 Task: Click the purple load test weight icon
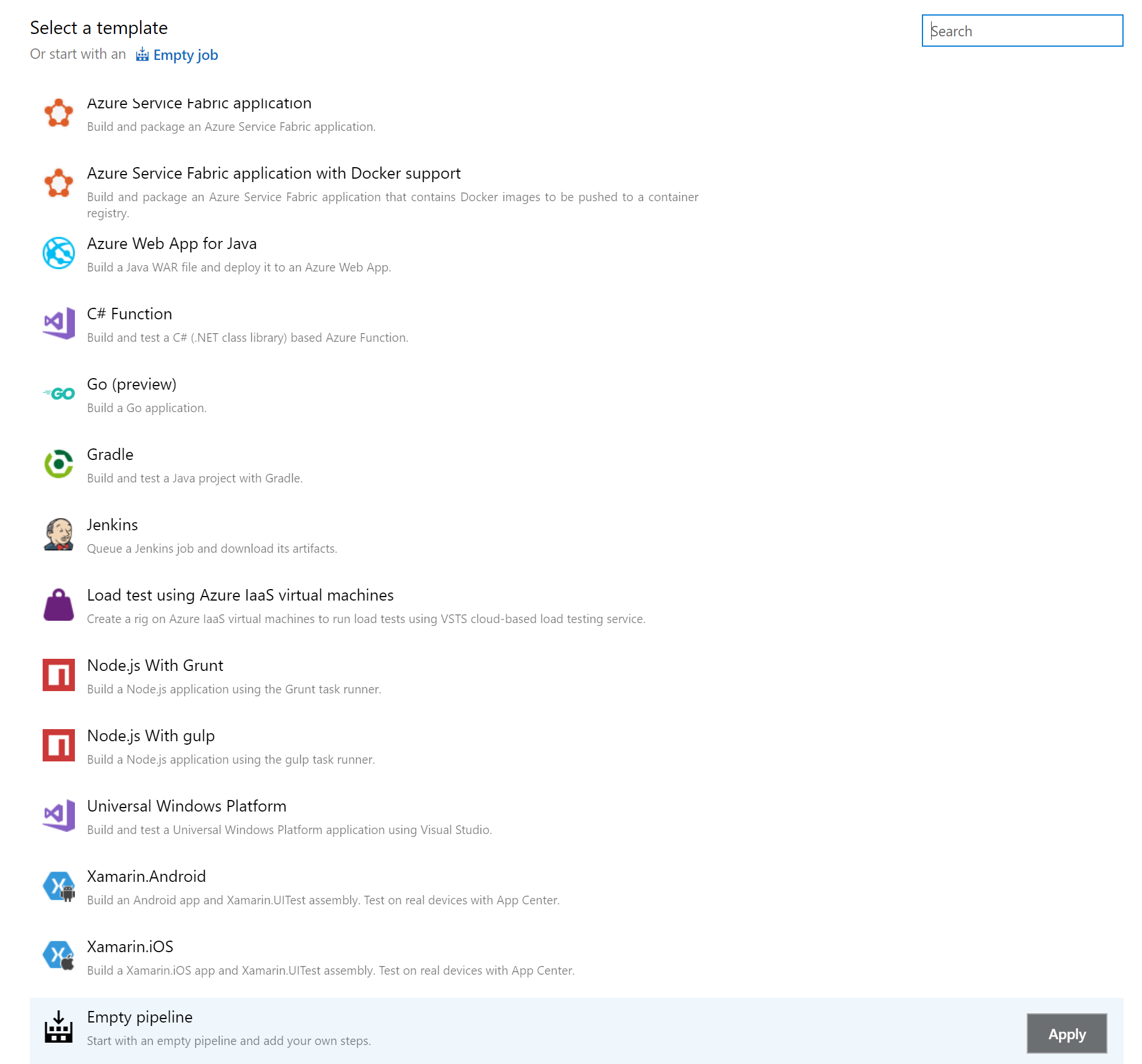tap(59, 605)
